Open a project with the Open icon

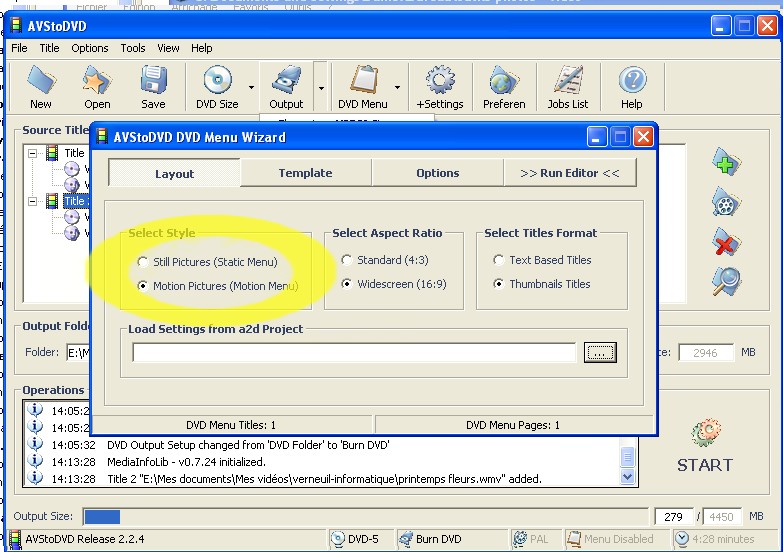pyautogui.click(x=97, y=86)
